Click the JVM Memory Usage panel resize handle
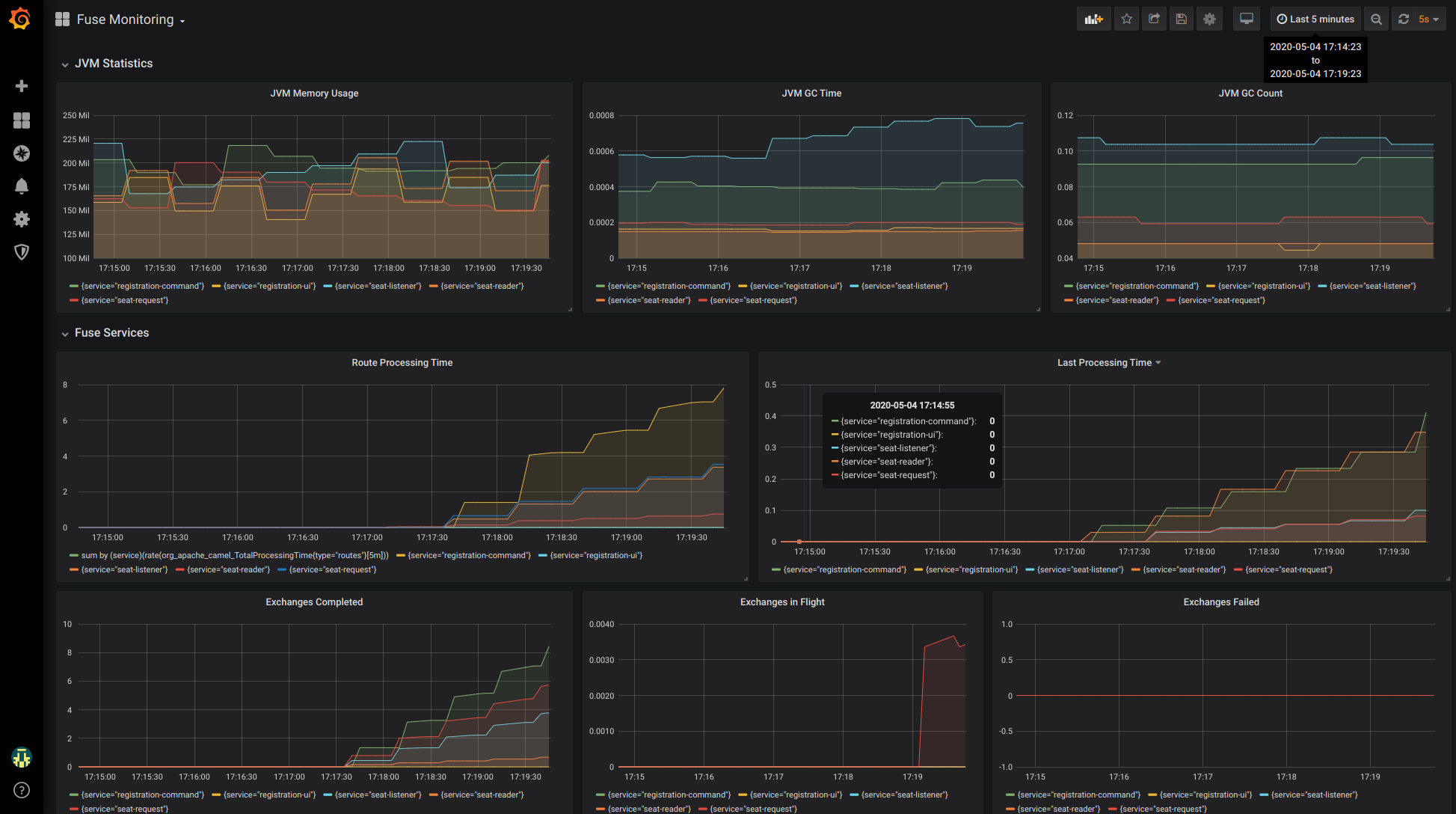Screen dimensions: 1456x814 click(x=570, y=309)
